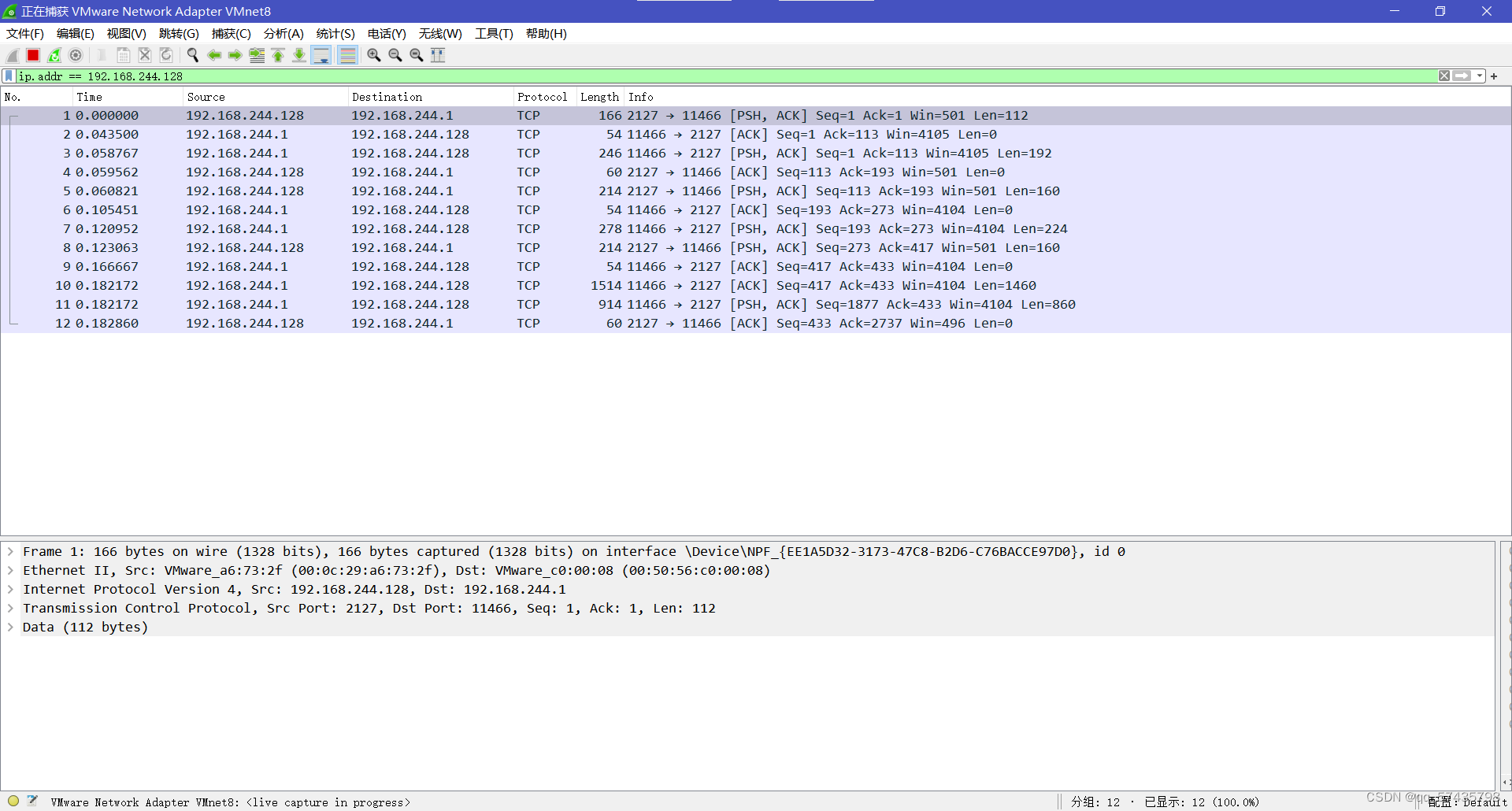Viewport: 1512px width, 811px height.
Task: Click the expert information circle icon
Action: 13,801
